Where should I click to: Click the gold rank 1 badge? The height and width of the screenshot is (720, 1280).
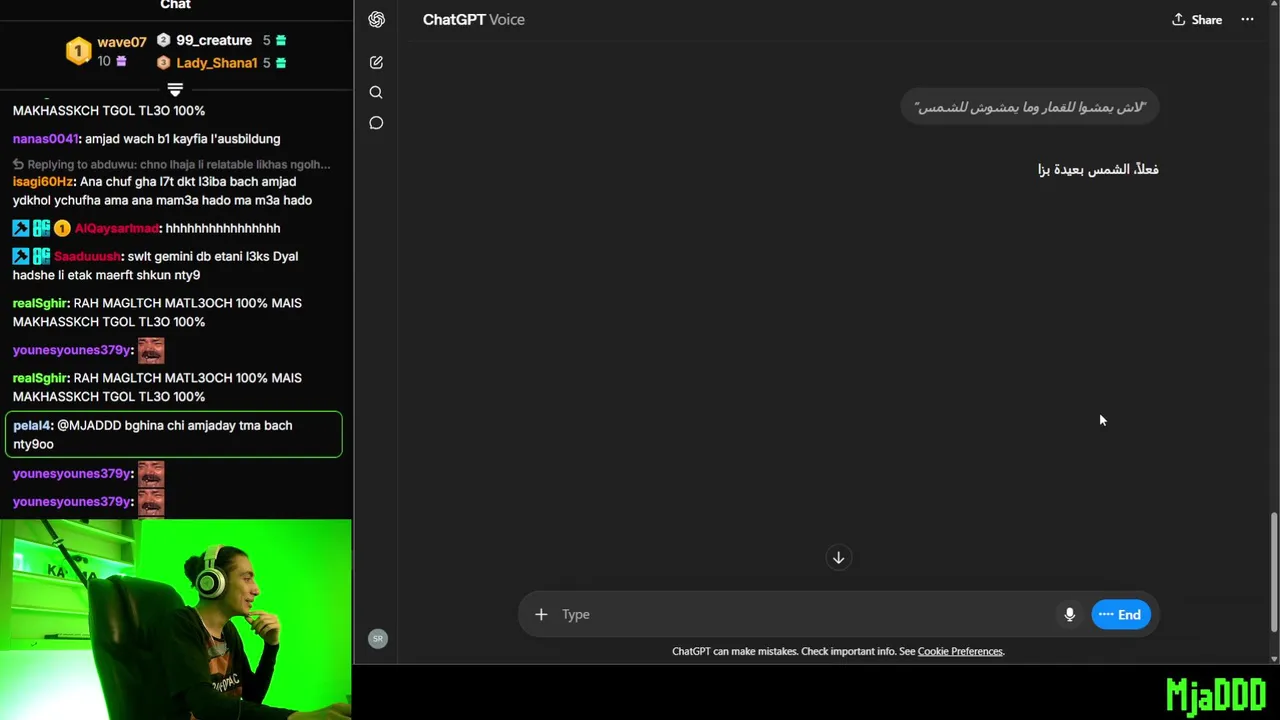click(79, 51)
